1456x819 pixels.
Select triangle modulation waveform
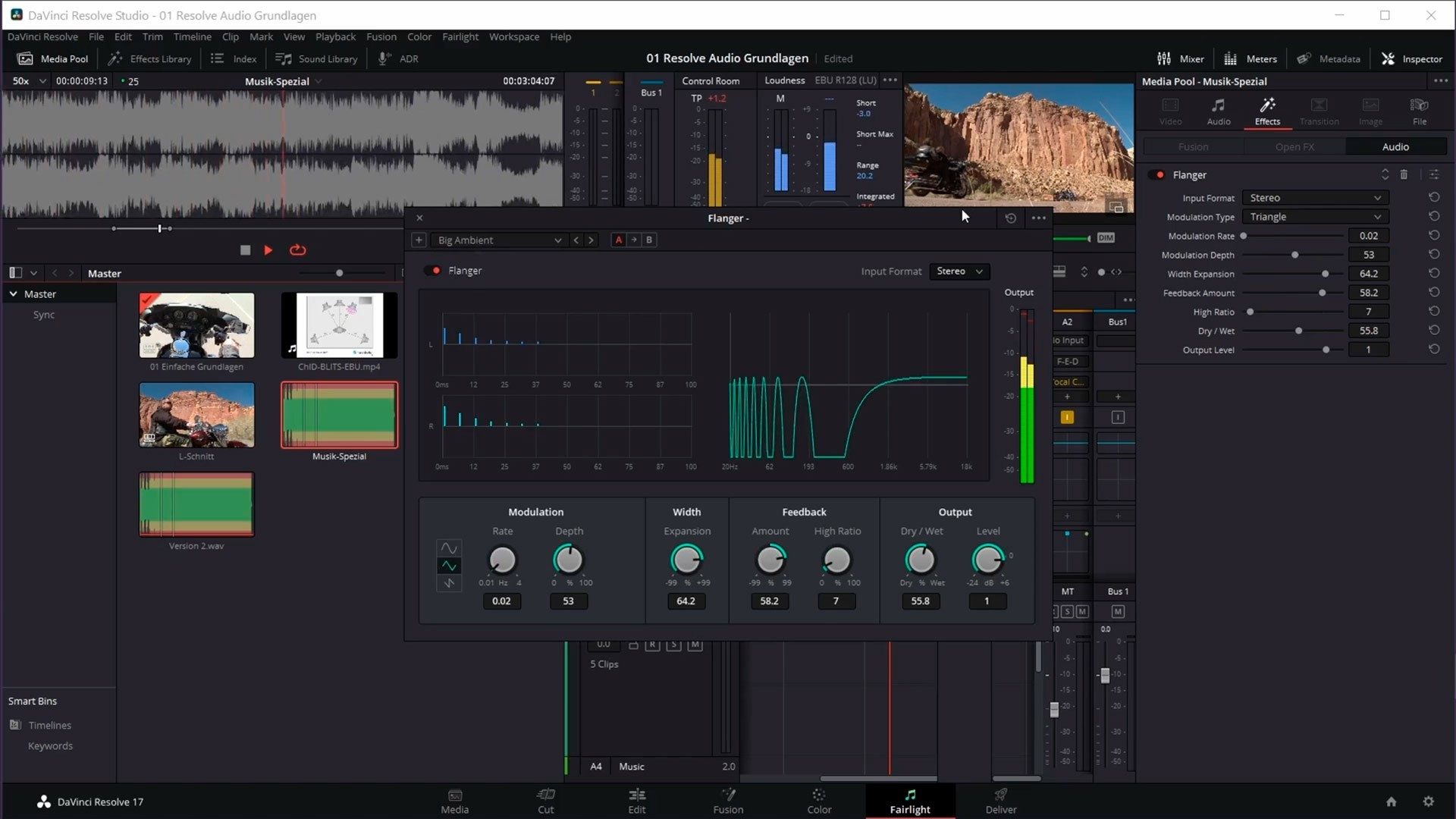[x=449, y=565]
